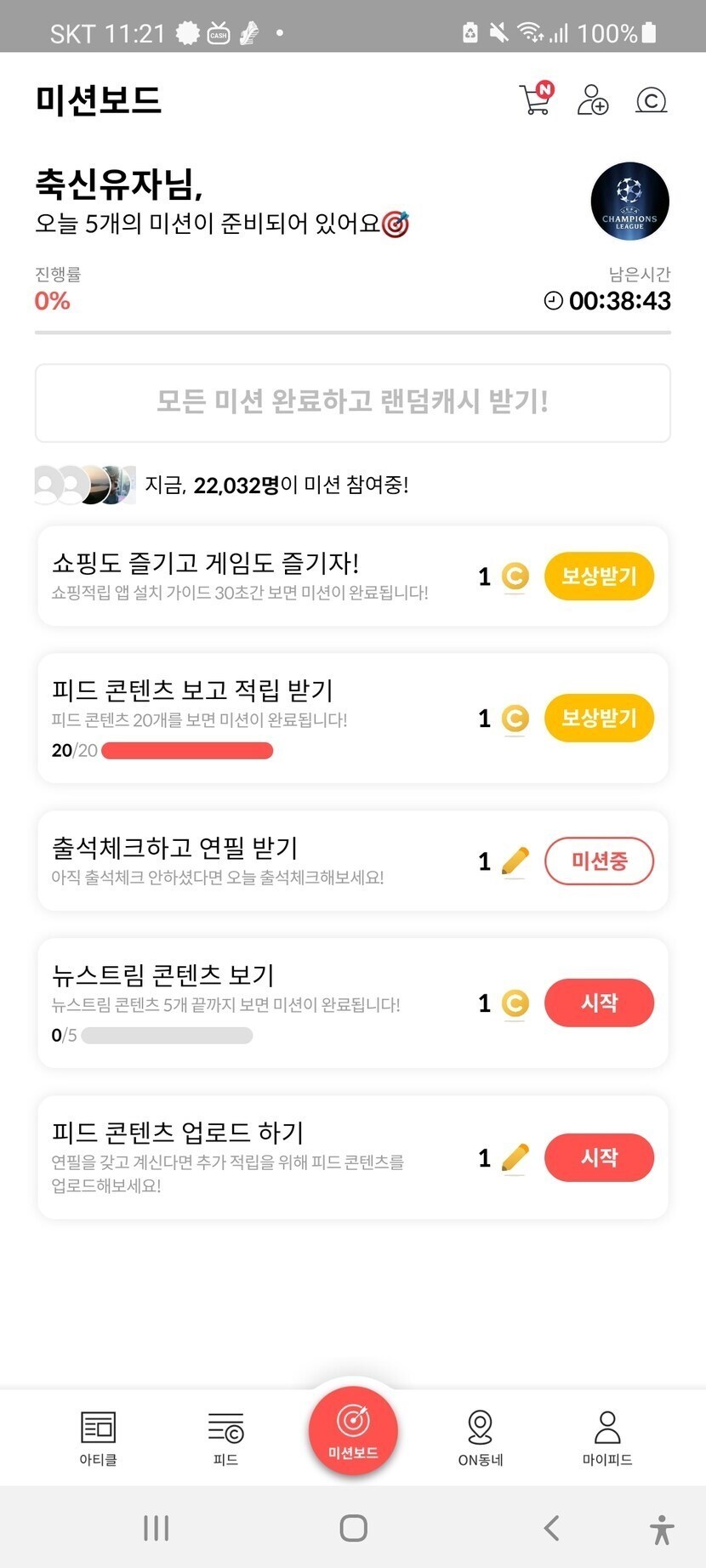Viewport: 706px width, 1568px height.
Task: Start the 피드 콘텐츠 업로드 하기 mission
Action: pos(599,1157)
